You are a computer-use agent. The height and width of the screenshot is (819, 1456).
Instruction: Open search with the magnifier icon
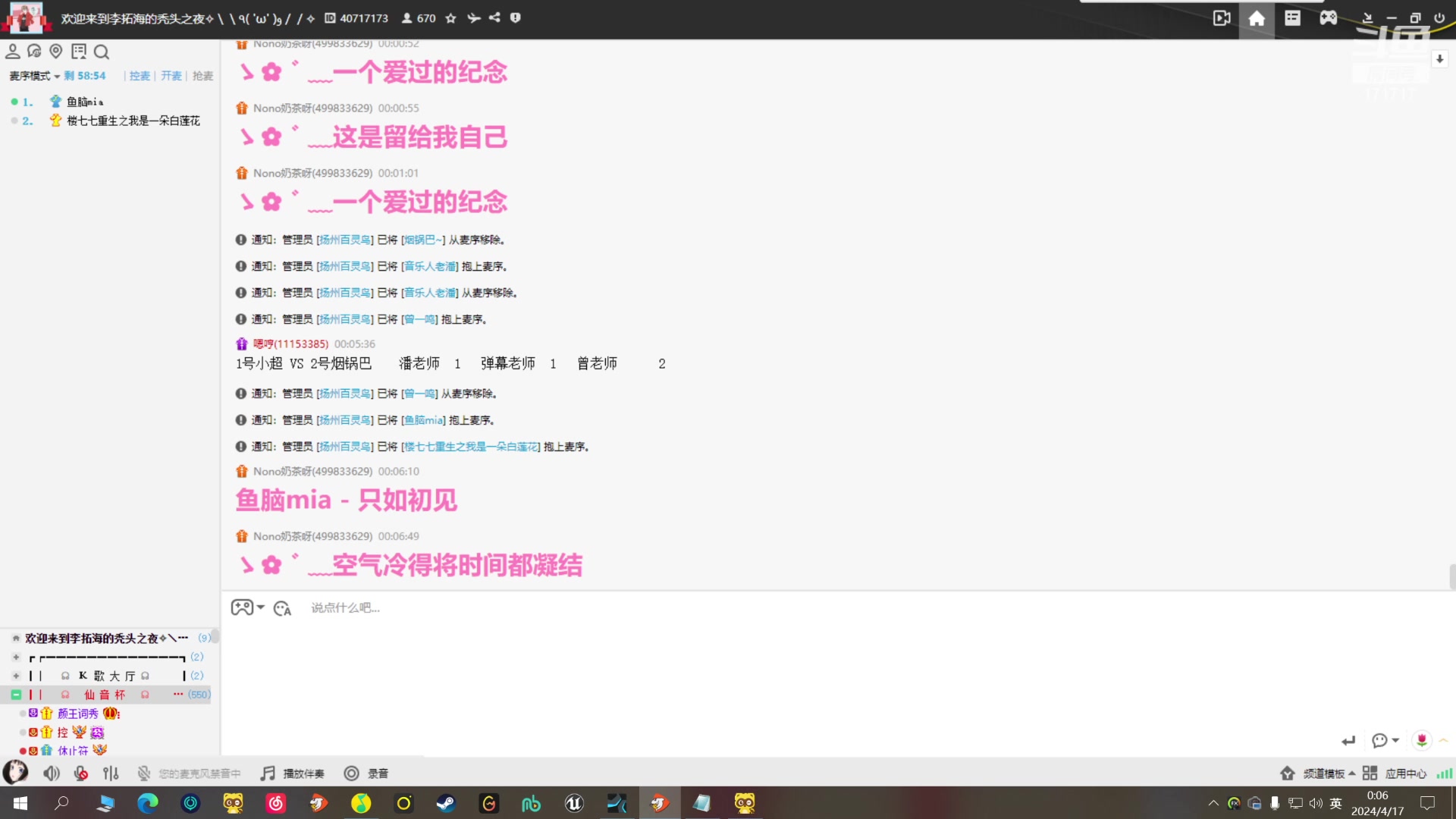click(x=102, y=52)
